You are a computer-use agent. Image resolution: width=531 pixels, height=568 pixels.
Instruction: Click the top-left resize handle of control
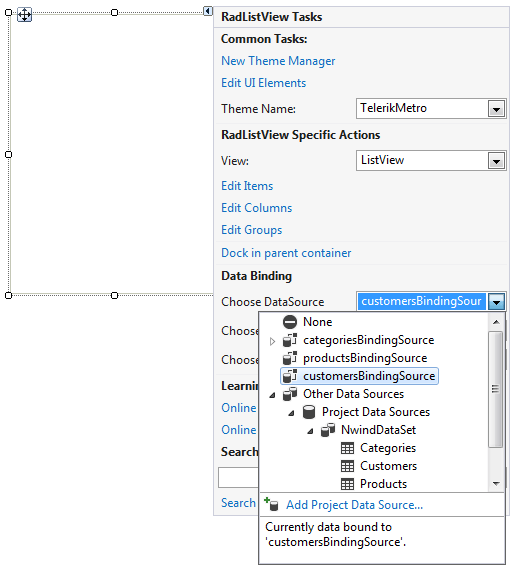click(8, 13)
